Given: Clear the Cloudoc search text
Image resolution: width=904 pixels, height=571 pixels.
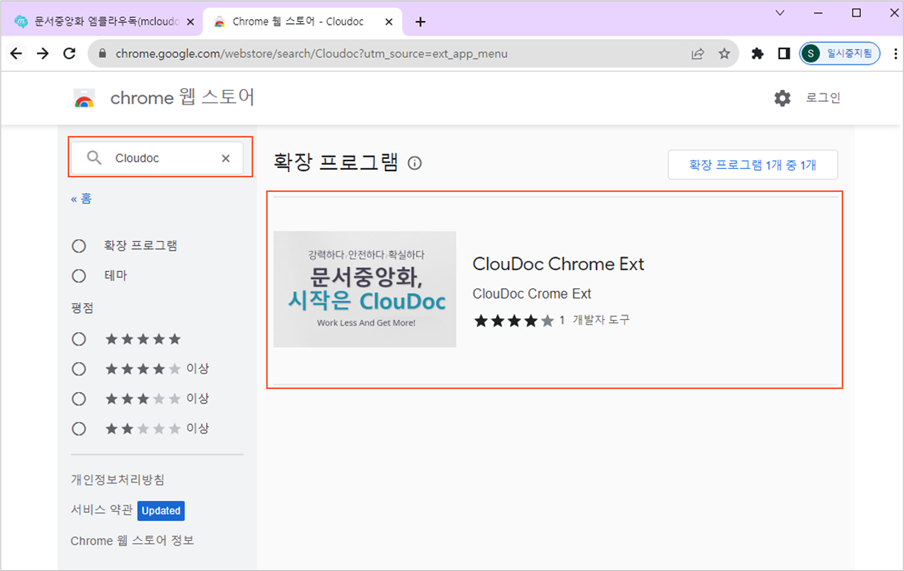Looking at the screenshot, I should [x=225, y=158].
